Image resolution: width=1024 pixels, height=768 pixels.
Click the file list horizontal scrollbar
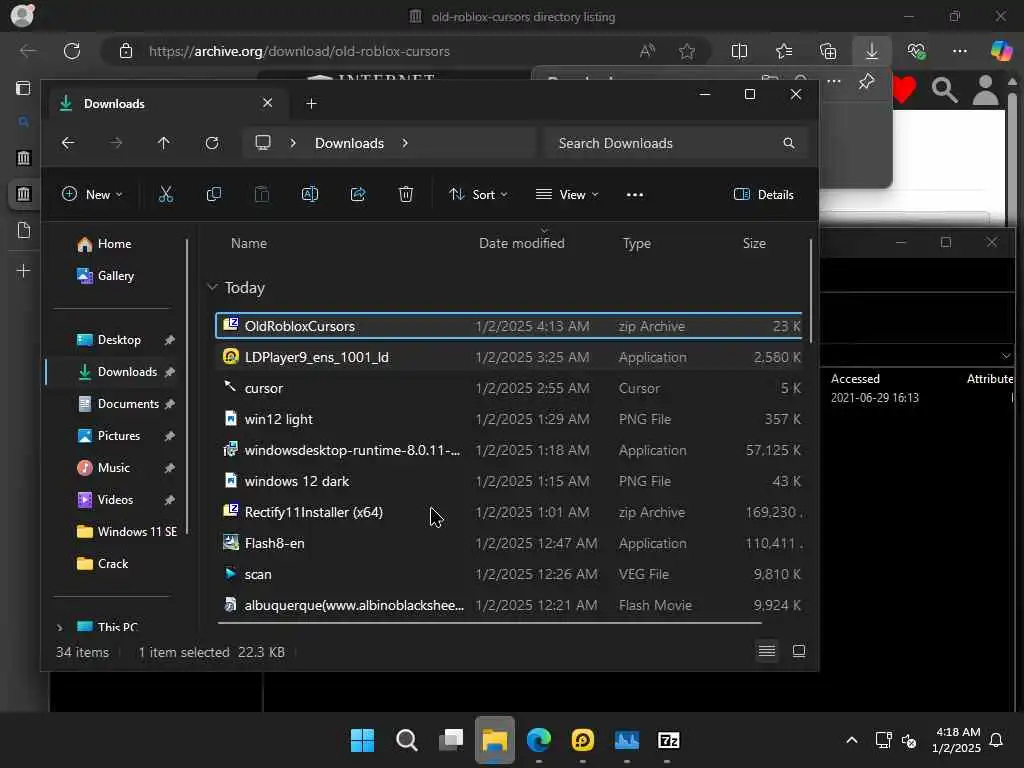490,622
